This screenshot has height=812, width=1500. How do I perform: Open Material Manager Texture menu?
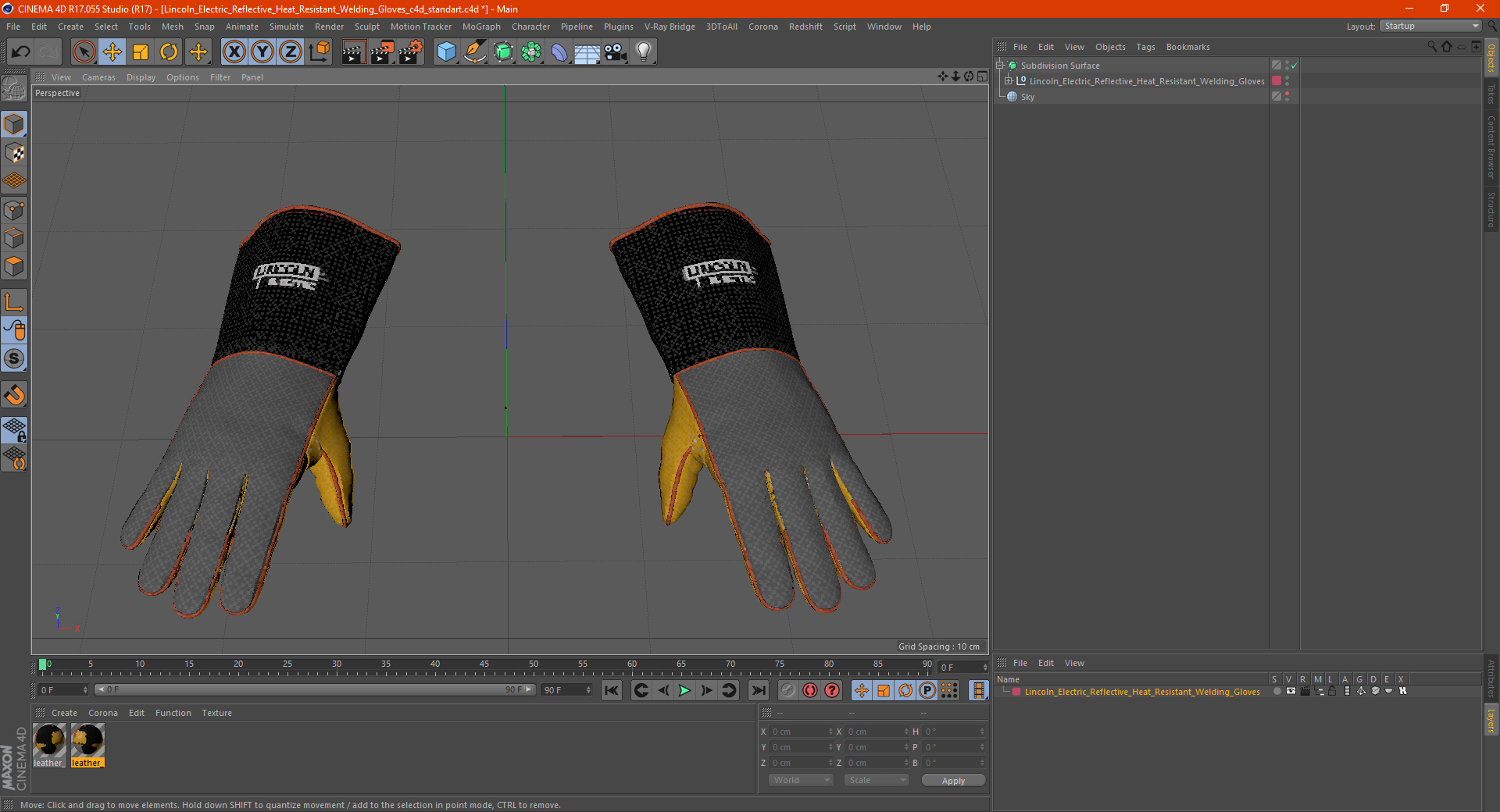coord(216,713)
